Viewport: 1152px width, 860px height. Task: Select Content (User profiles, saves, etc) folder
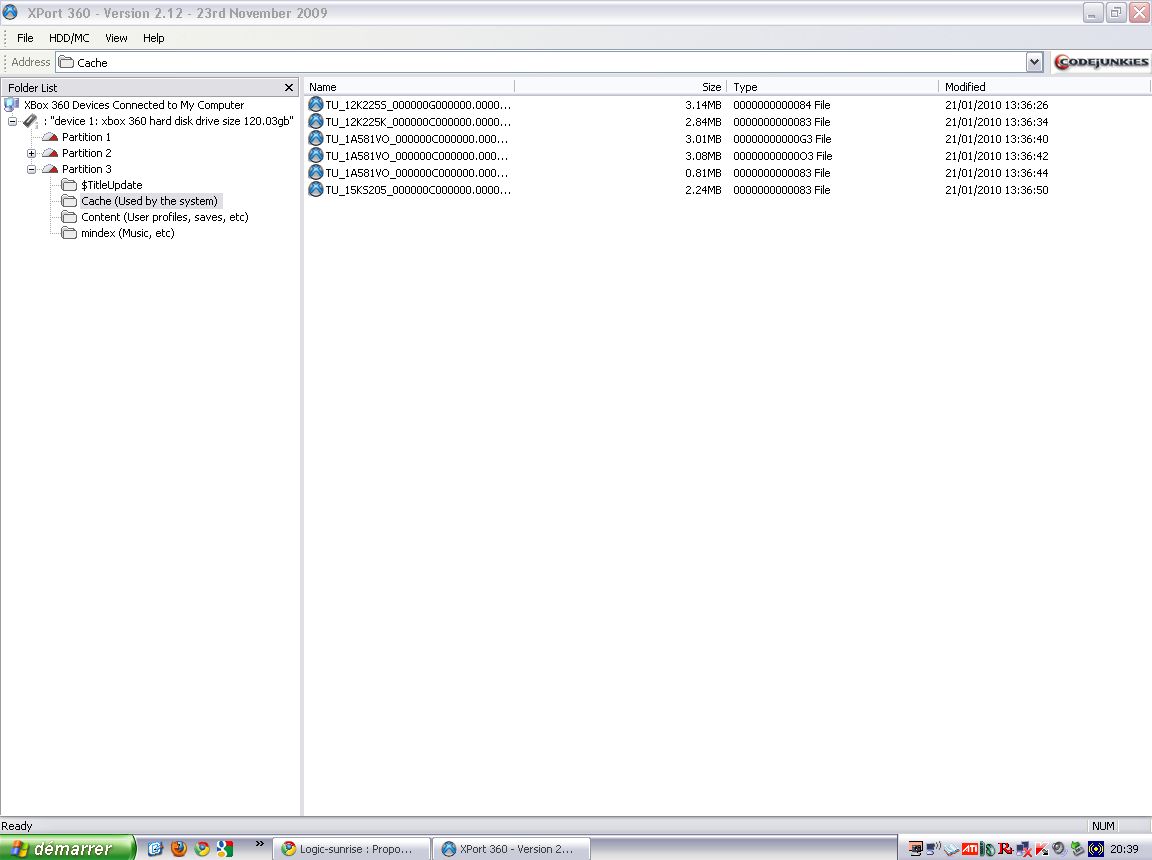click(165, 217)
